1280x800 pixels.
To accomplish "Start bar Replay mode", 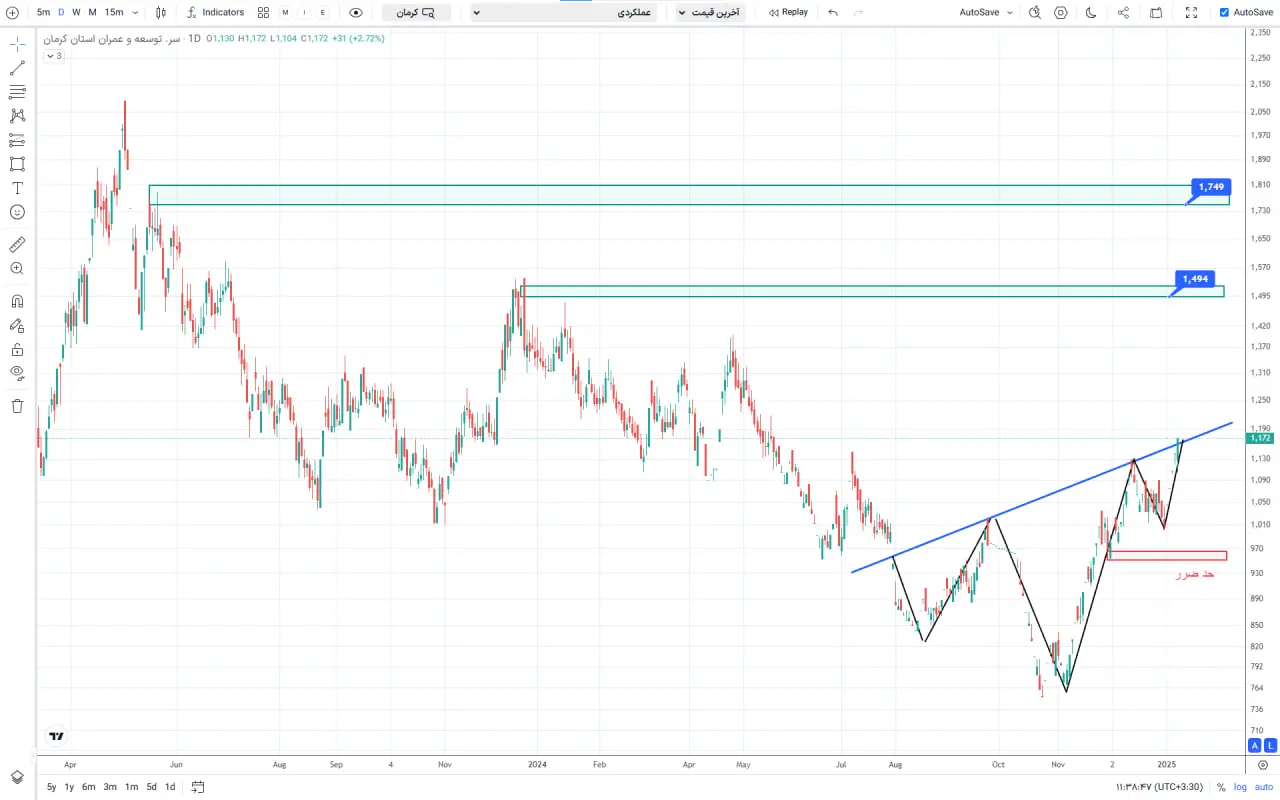I will (788, 13).
